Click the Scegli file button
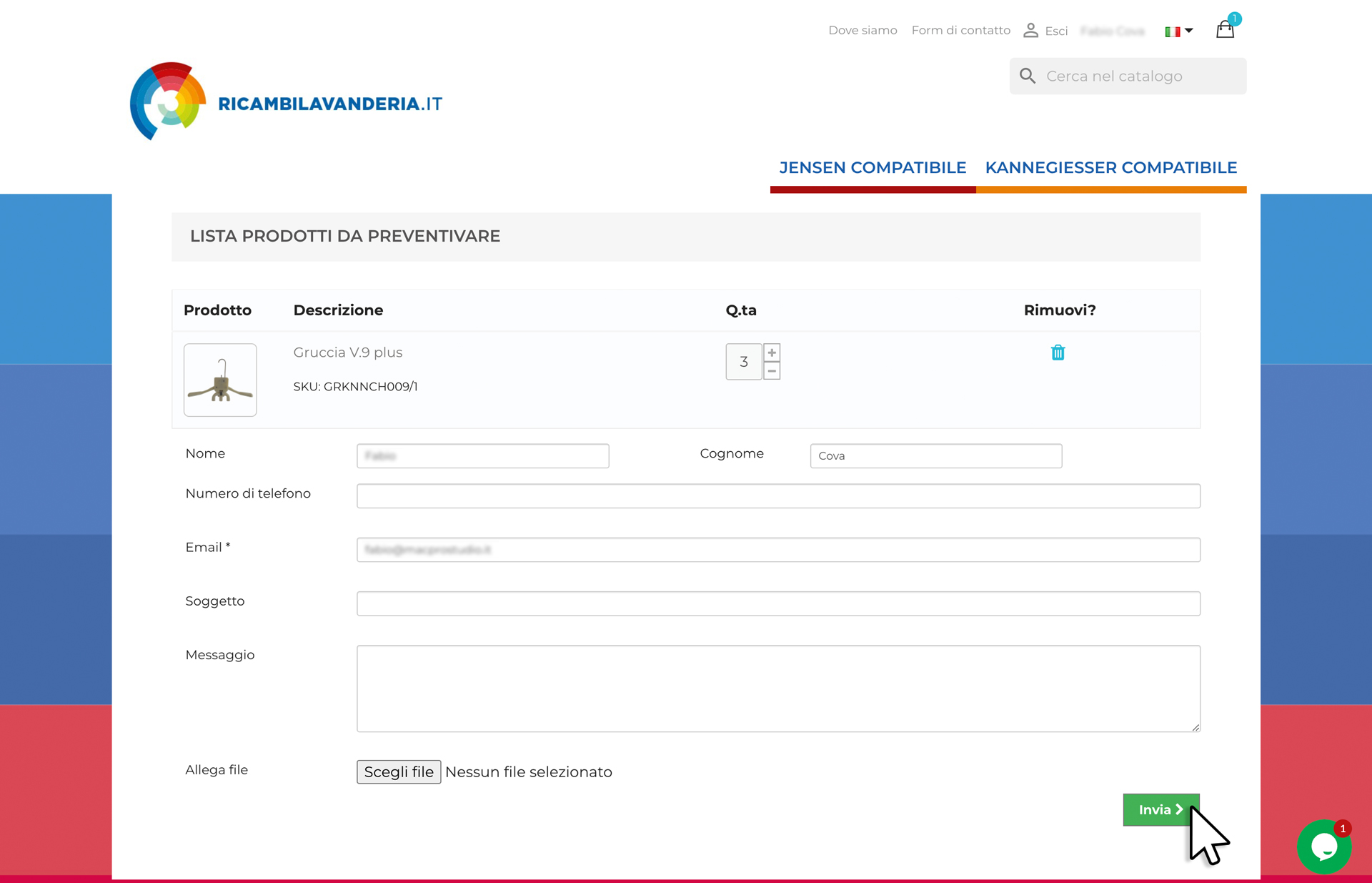 pyautogui.click(x=399, y=771)
